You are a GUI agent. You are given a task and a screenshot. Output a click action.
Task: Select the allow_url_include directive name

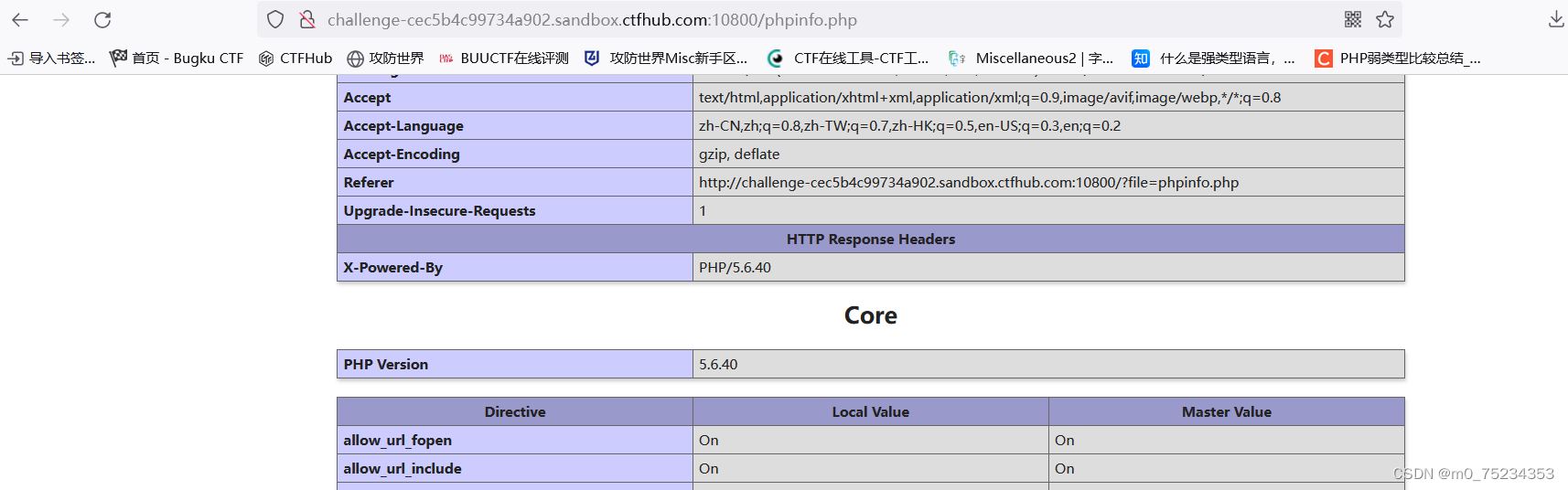click(x=403, y=468)
